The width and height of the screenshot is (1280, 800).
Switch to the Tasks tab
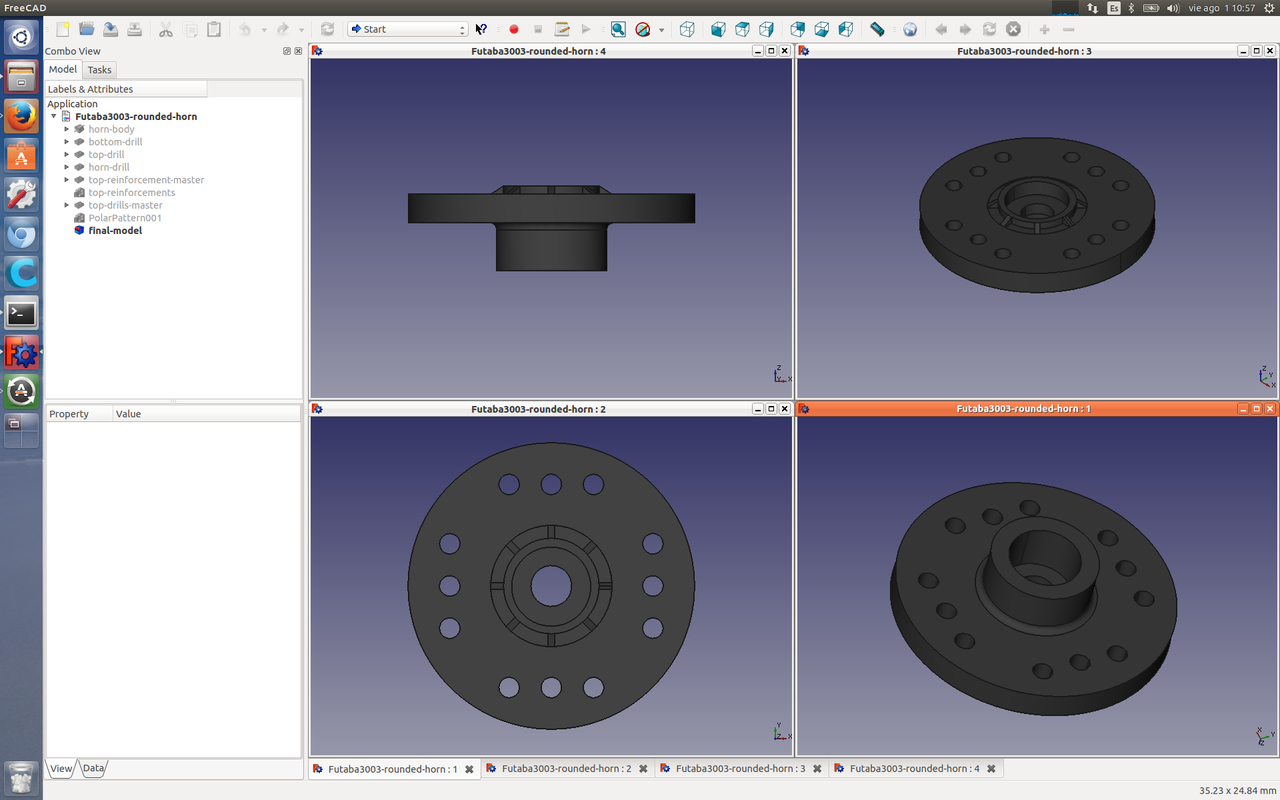tap(99, 70)
